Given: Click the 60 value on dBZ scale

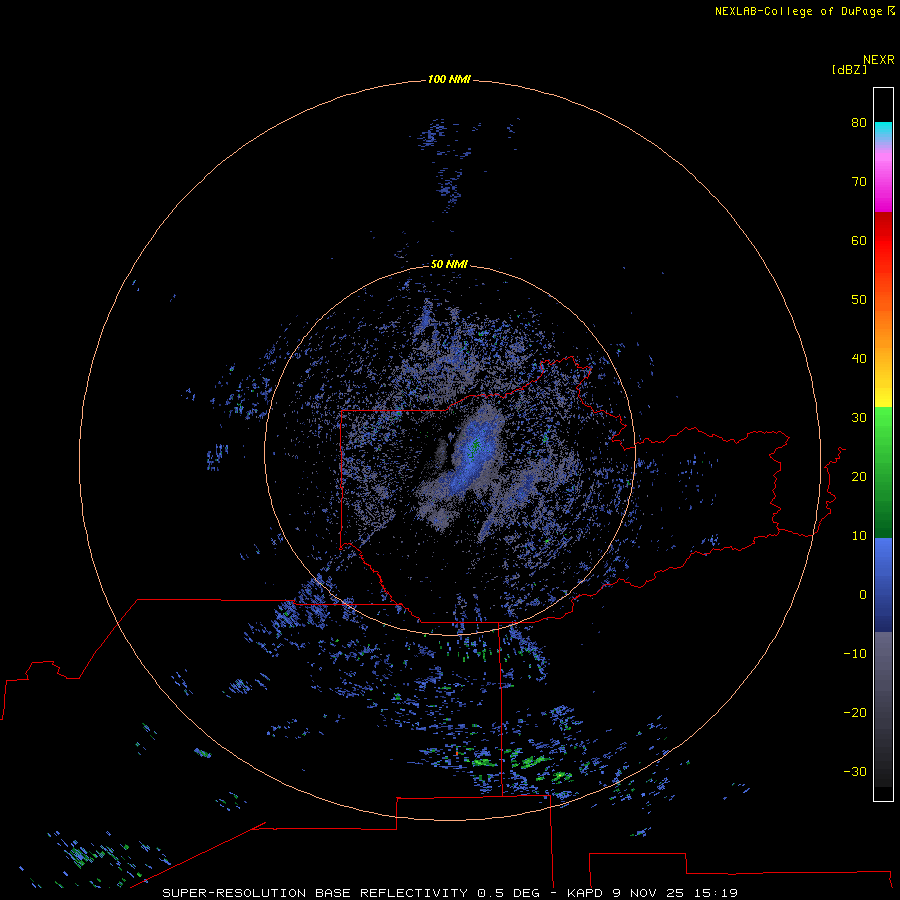Looking at the screenshot, I should coord(859,240).
